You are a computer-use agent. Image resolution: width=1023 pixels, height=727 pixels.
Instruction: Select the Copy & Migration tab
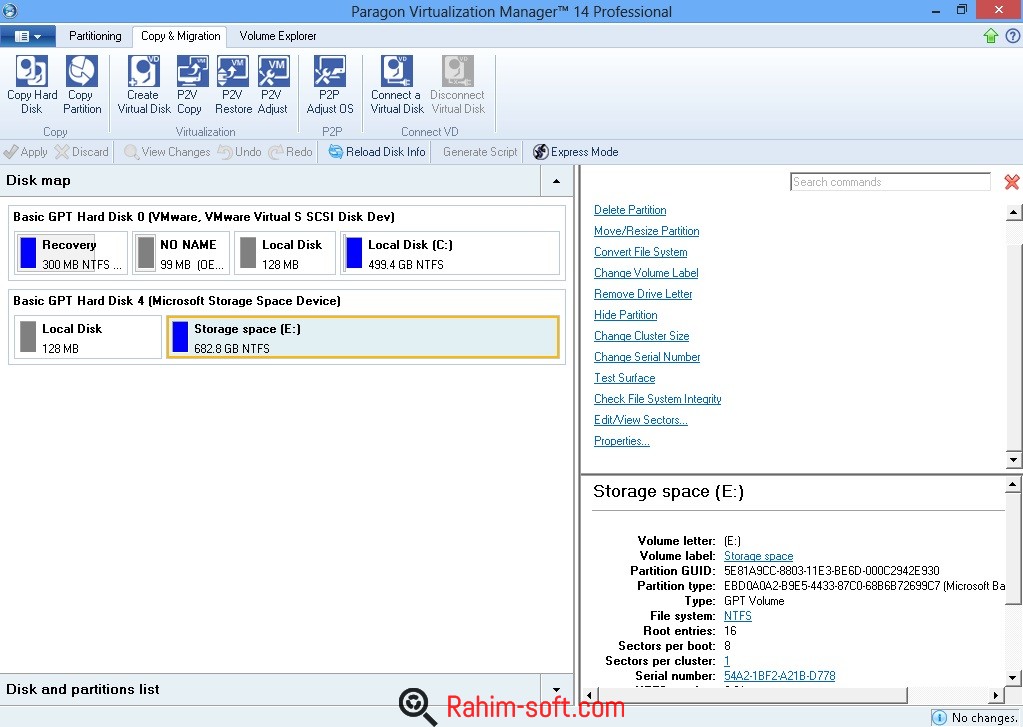[180, 37]
